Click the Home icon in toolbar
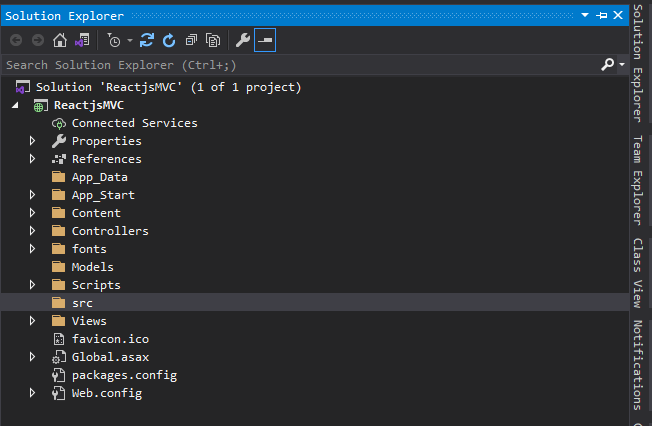The height and width of the screenshot is (426, 652). [60, 40]
